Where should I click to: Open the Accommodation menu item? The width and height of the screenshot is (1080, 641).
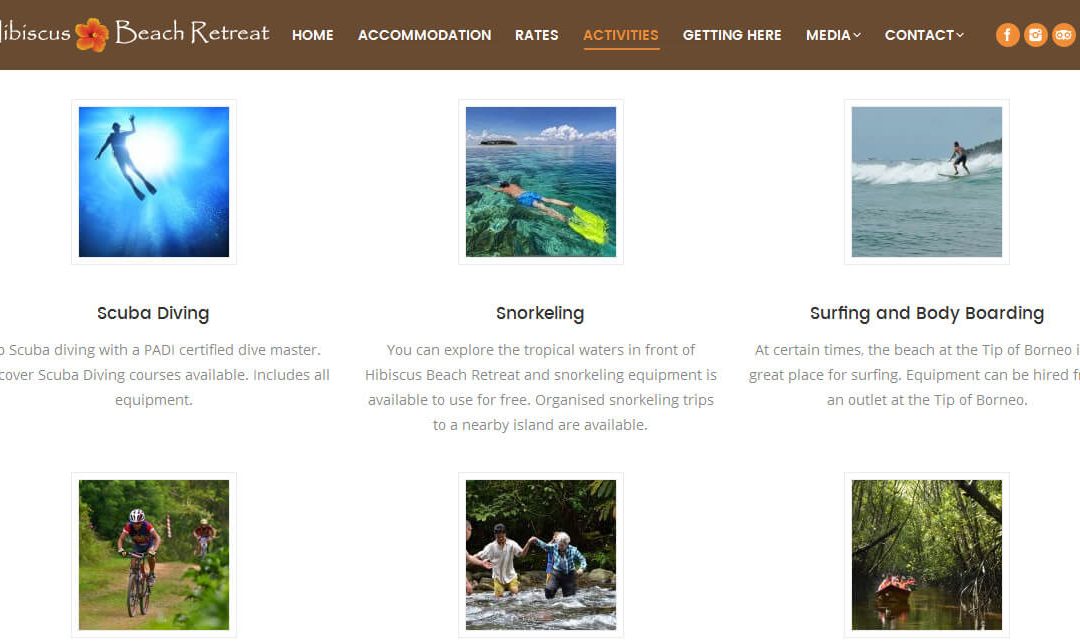point(424,35)
